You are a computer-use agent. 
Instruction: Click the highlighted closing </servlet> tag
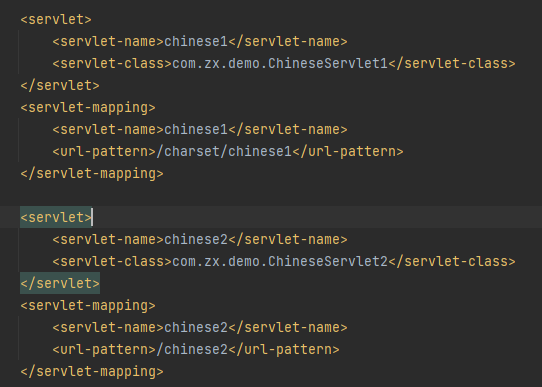pyautogui.click(x=60, y=283)
